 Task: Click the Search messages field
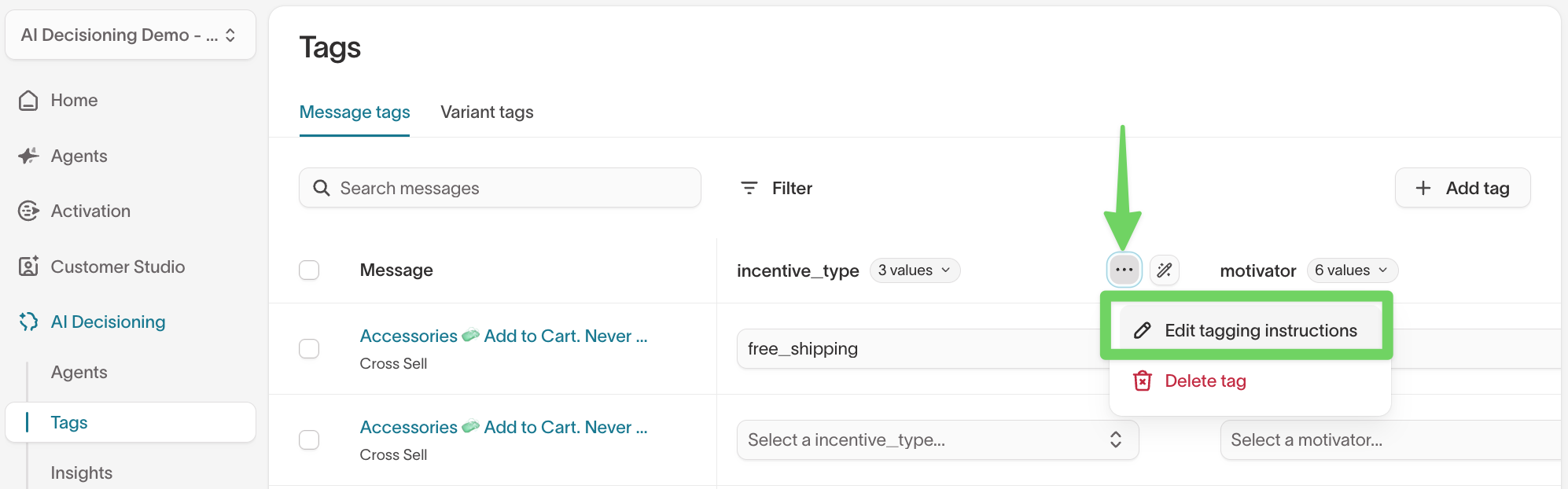click(x=500, y=188)
